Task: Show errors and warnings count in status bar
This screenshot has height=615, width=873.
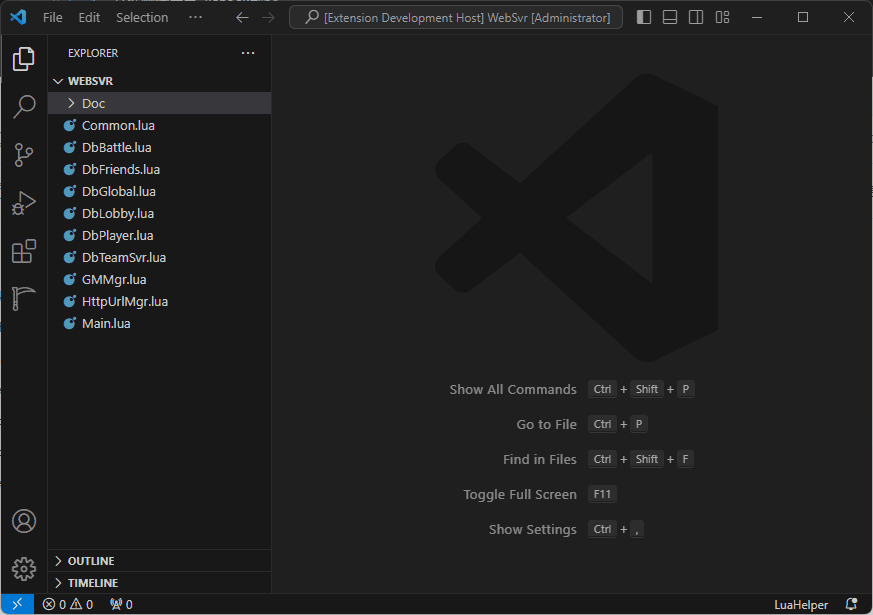Action: point(68,604)
